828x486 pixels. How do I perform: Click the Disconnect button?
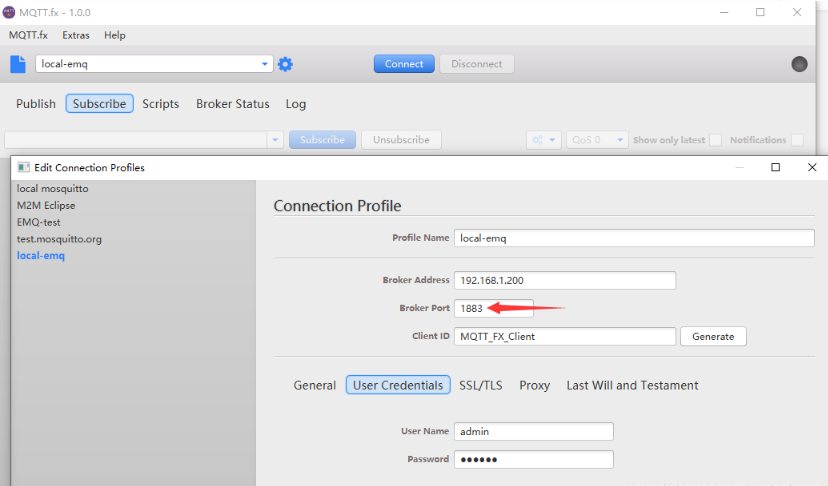tap(476, 64)
